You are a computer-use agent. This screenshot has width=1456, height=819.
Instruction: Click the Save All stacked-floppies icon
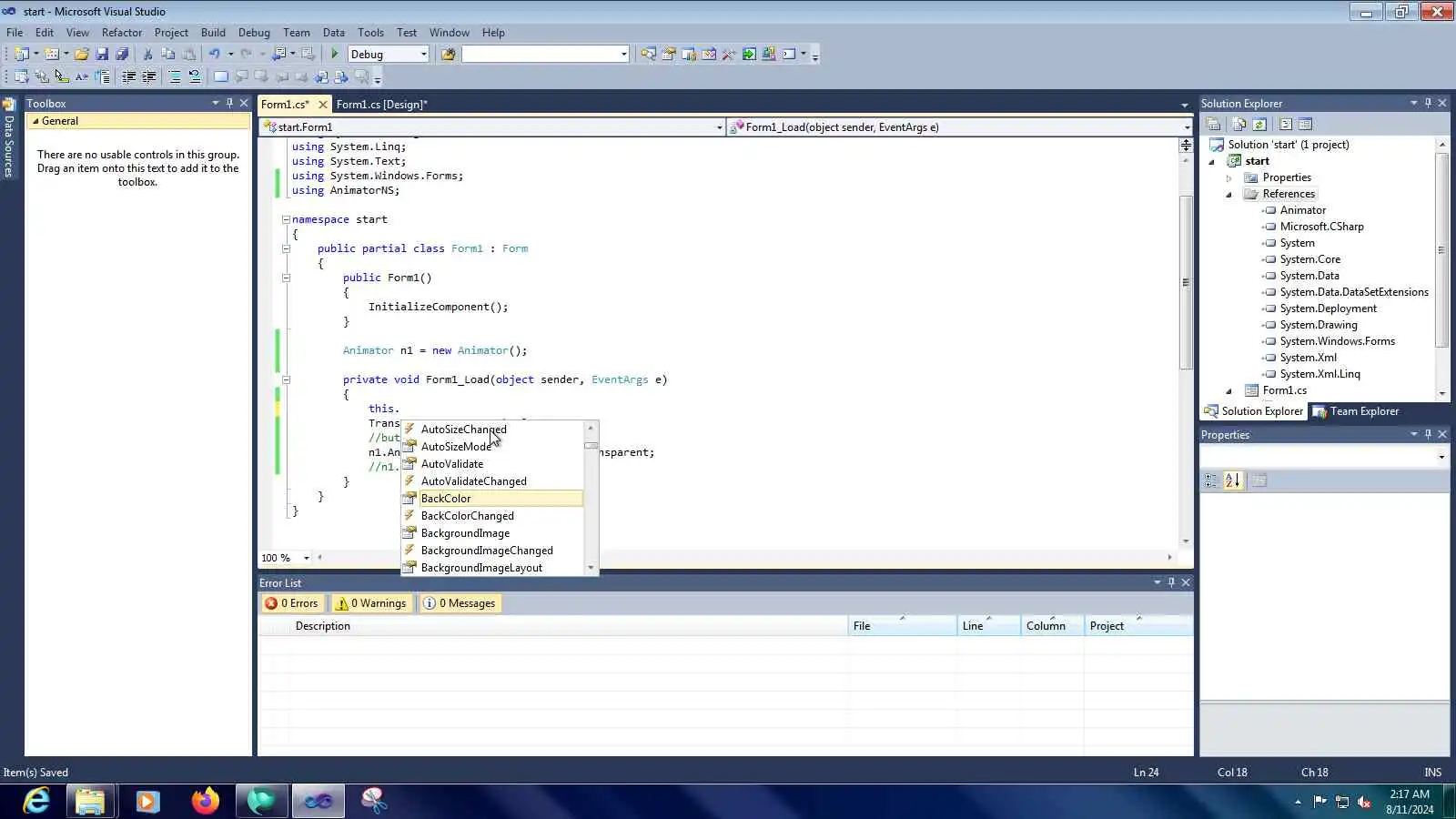pos(122,55)
